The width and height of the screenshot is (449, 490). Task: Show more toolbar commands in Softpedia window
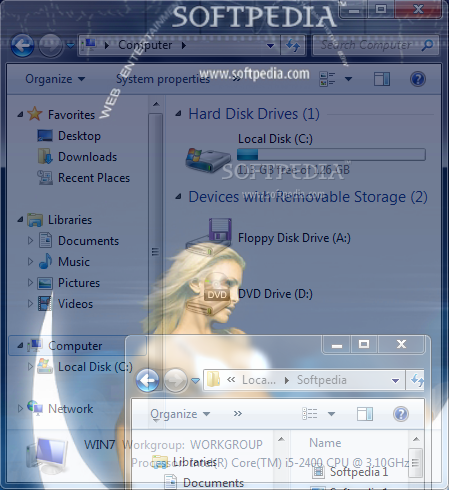click(238, 414)
